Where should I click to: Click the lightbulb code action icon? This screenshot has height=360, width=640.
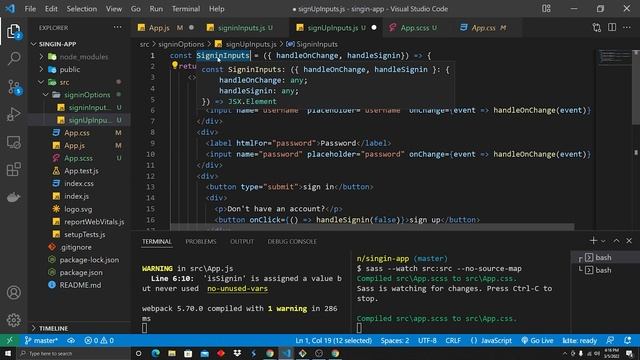(x=175, y=65)
